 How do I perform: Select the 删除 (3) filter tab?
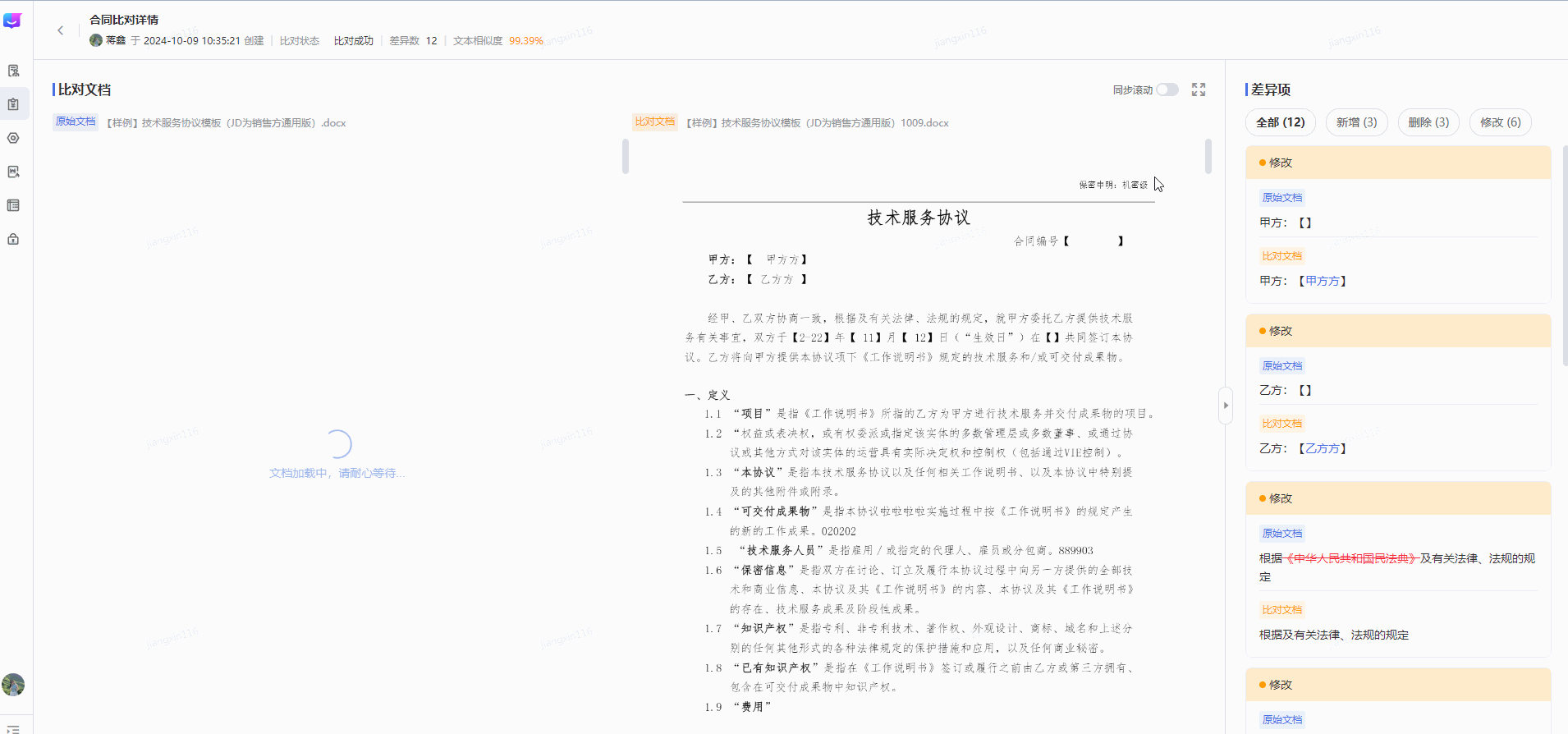click(x=1429, y=122)
